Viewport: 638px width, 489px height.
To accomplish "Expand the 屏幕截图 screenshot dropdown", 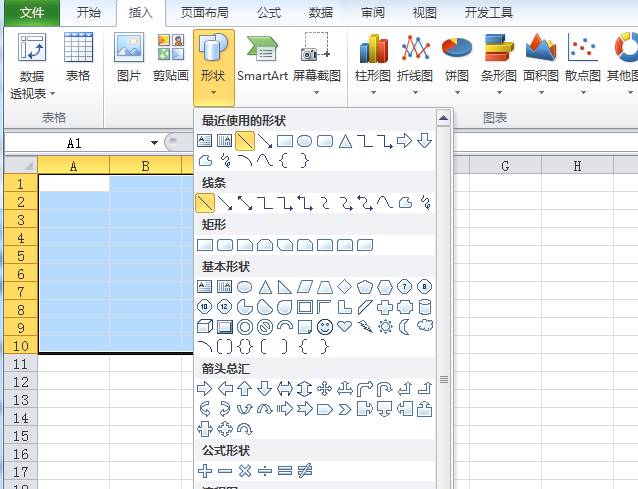I will pos(317,65).
